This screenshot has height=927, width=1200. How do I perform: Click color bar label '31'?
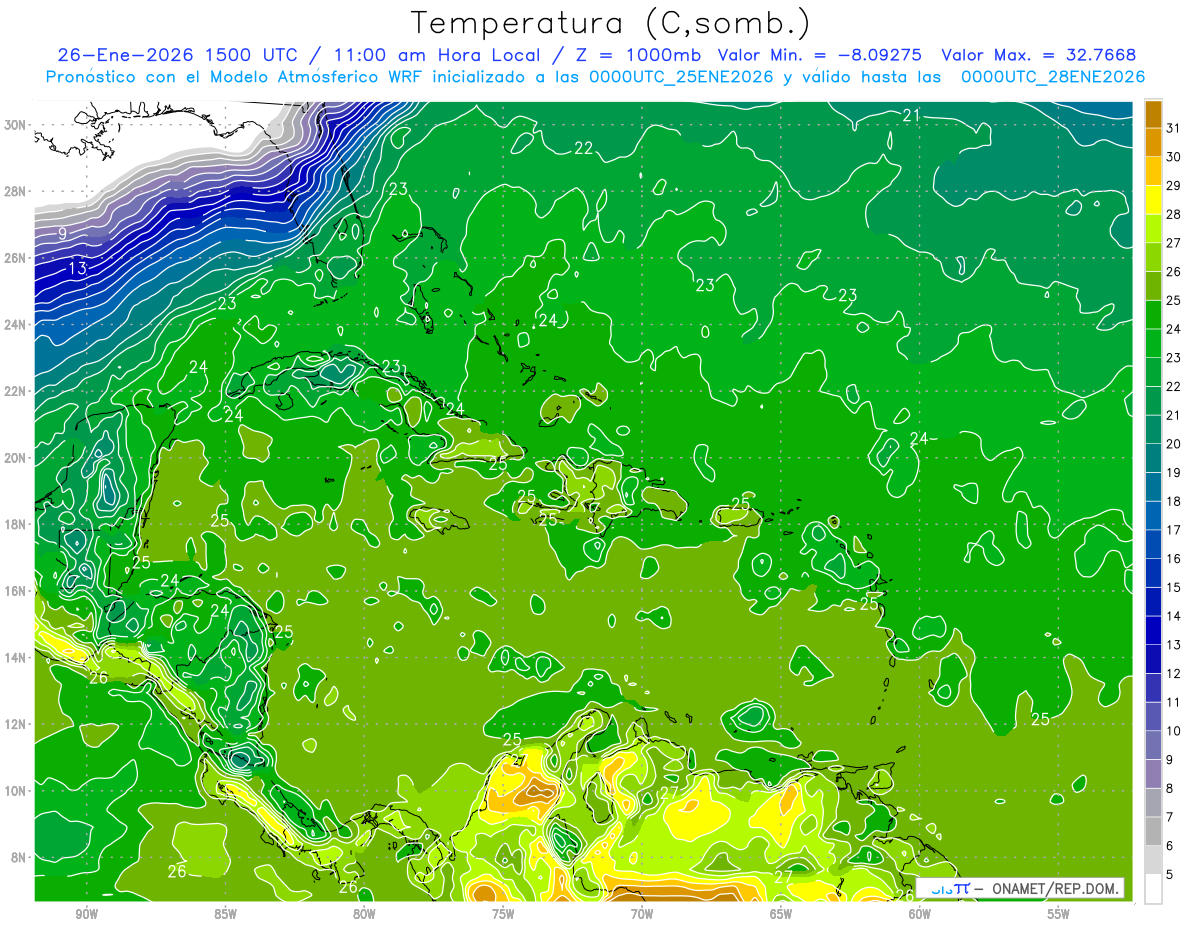(x=1174, y=129)
